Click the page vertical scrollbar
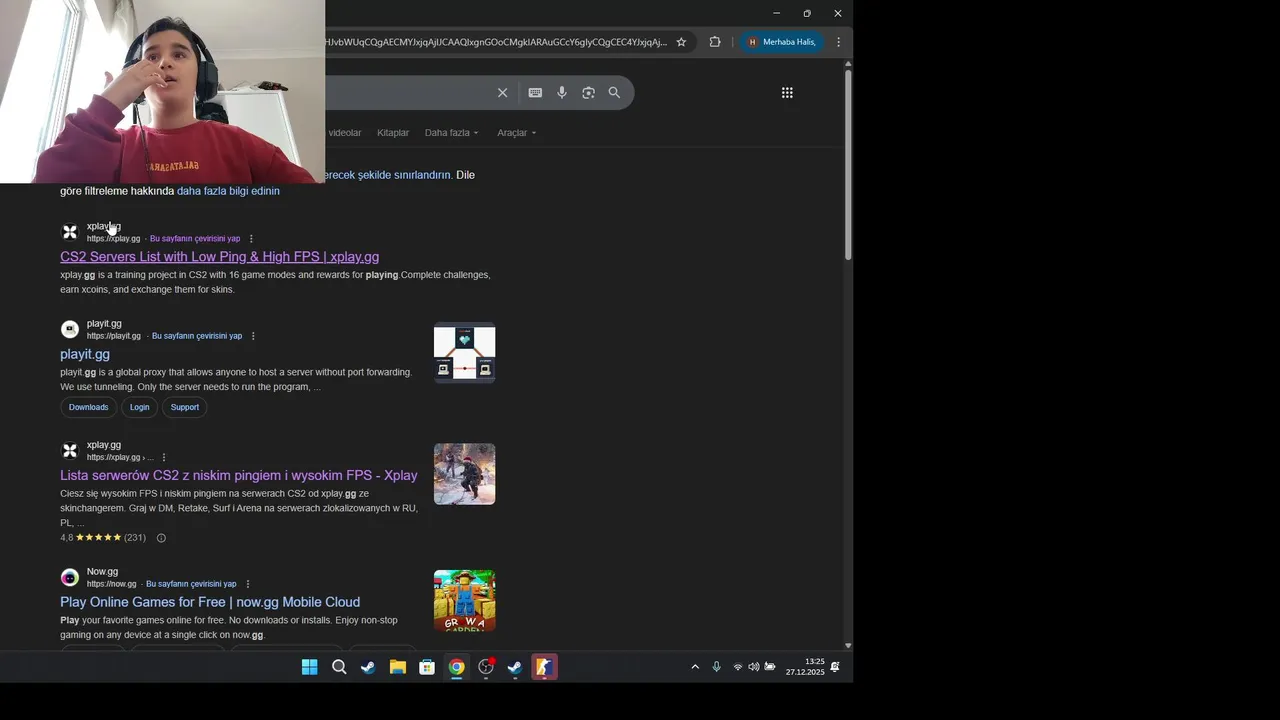Viewport: 1280px width, 720px height. (848, 165)
